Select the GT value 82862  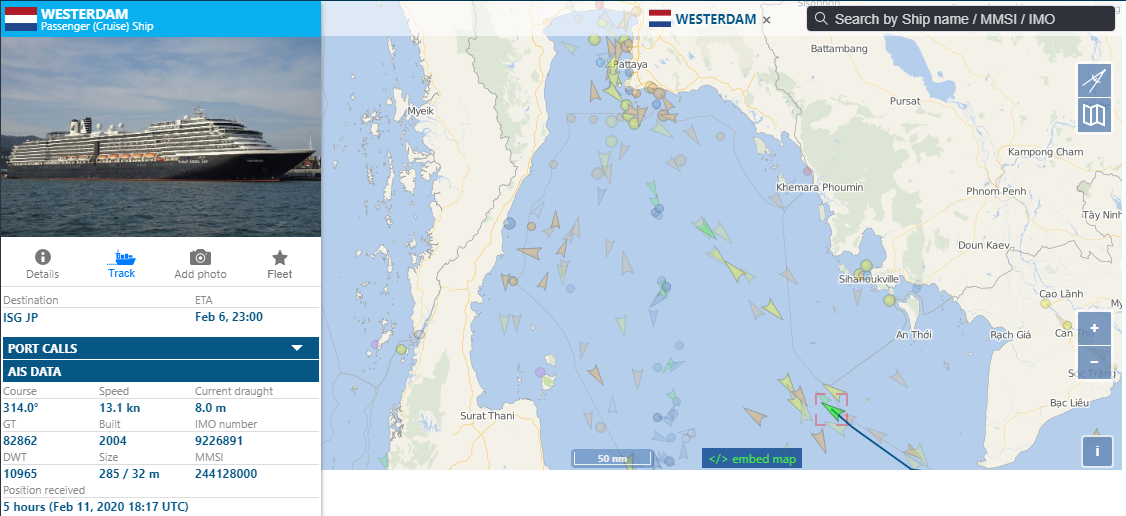(20, 441)
